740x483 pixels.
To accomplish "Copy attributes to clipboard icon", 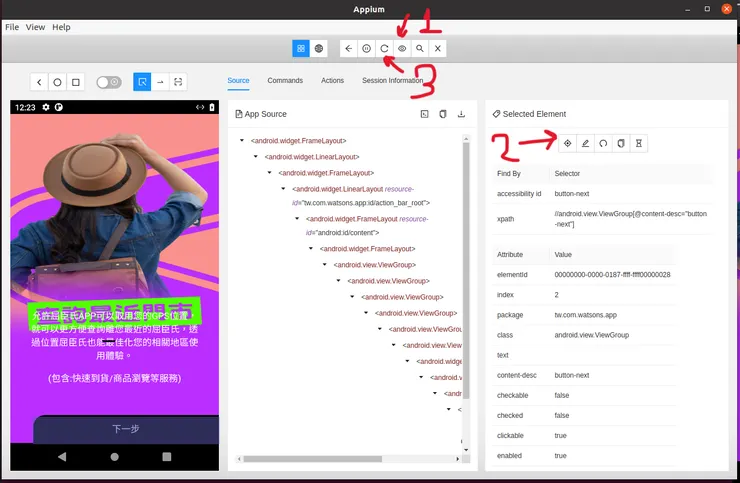I will pos(621,143).
